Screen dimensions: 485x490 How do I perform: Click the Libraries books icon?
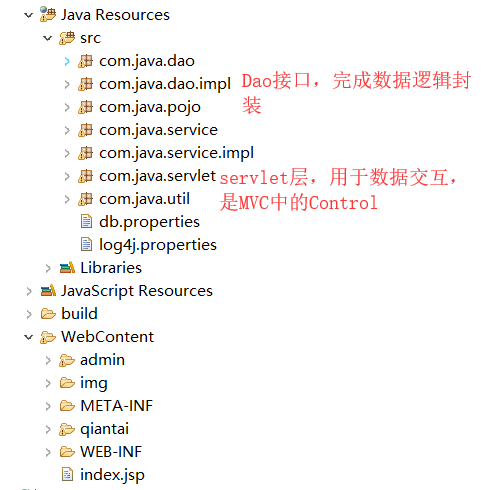click(x=67, y=268)
